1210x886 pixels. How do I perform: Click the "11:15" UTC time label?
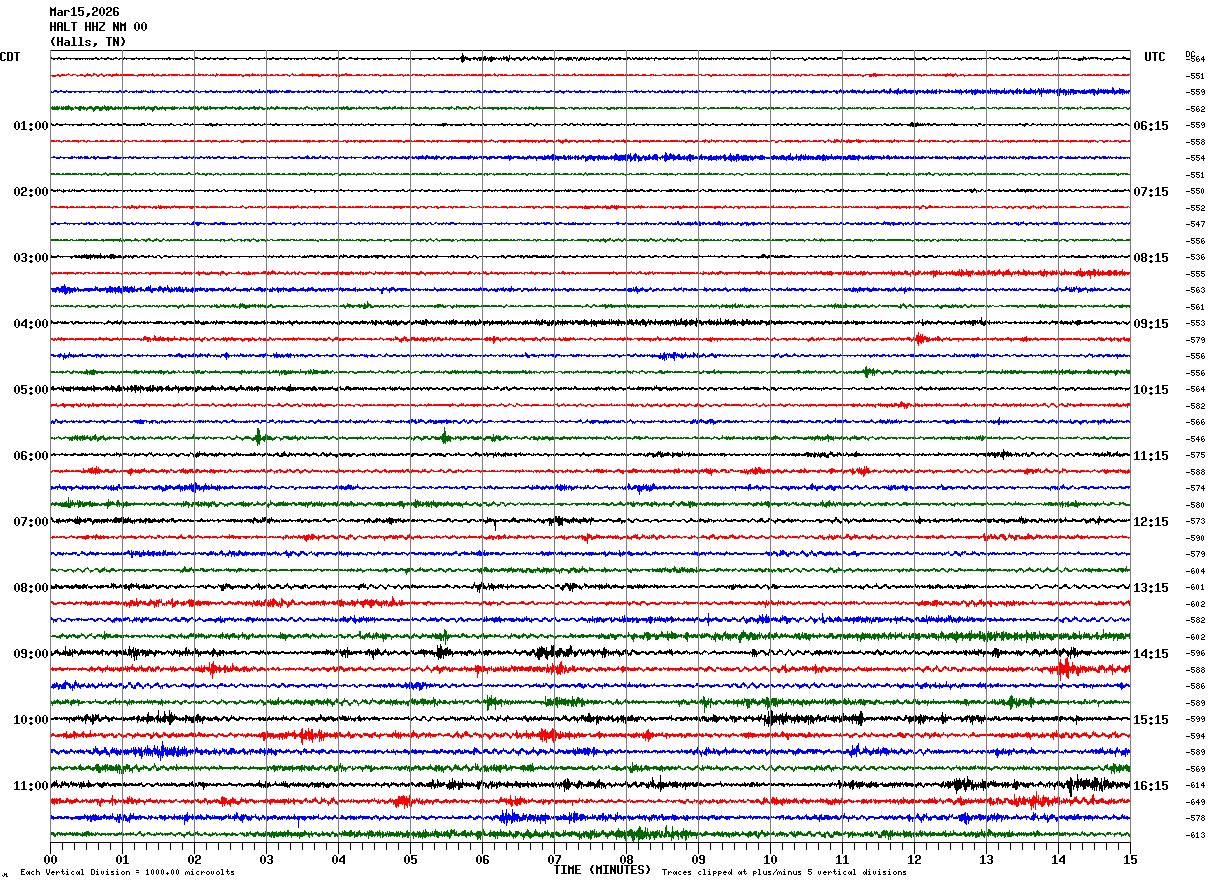click(1151, 456)
